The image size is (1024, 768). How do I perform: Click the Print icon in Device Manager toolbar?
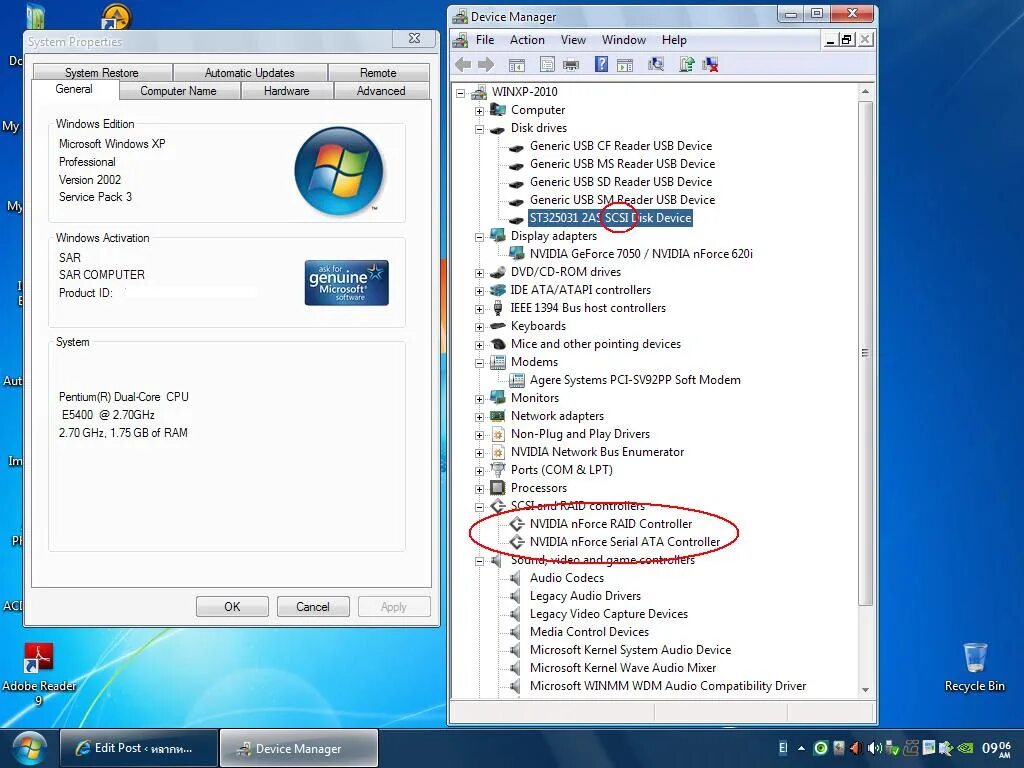click(571, 65)
